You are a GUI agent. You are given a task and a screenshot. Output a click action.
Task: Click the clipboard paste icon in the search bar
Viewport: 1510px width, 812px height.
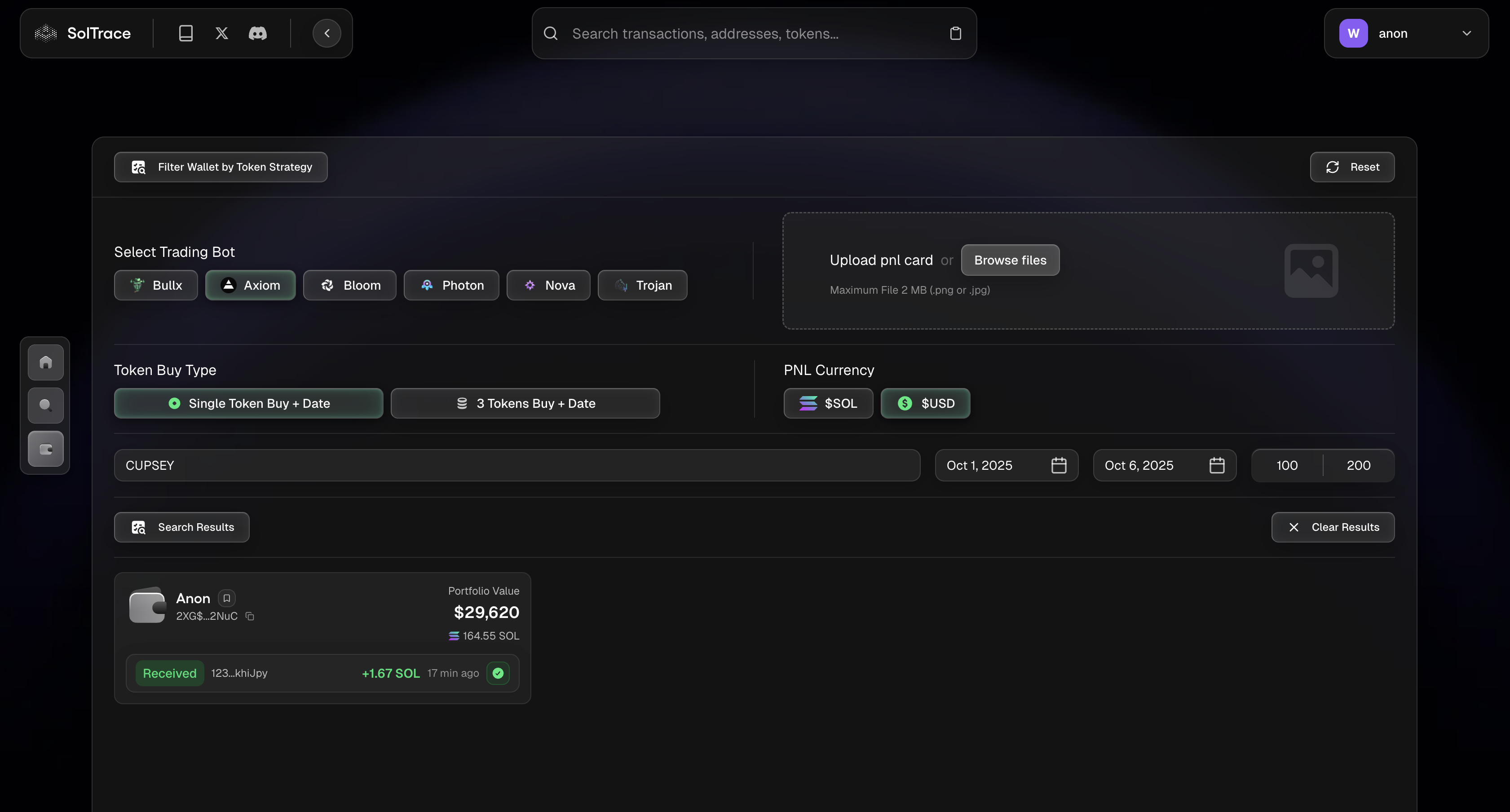click(955, 33)
